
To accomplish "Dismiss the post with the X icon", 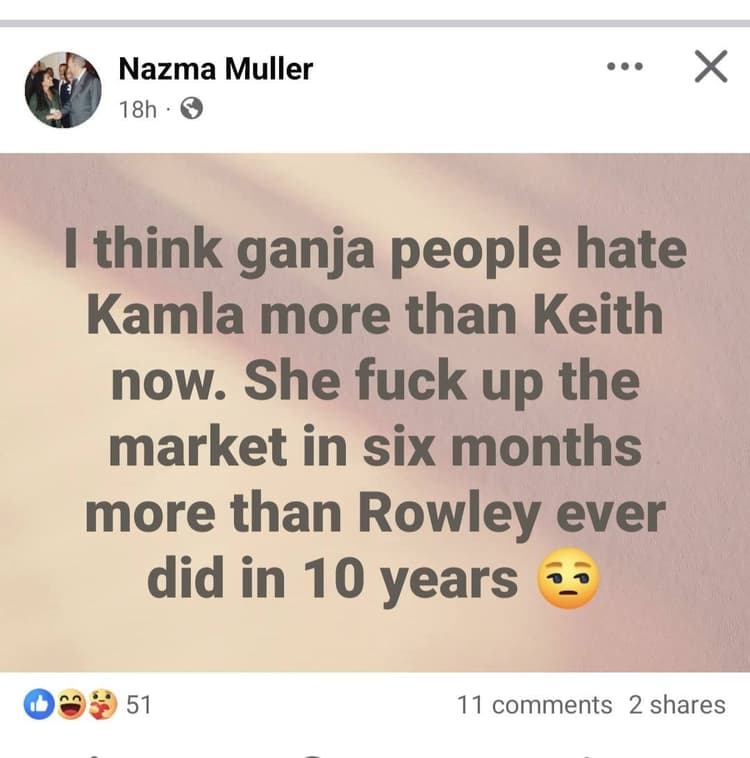I will (710, 68).
